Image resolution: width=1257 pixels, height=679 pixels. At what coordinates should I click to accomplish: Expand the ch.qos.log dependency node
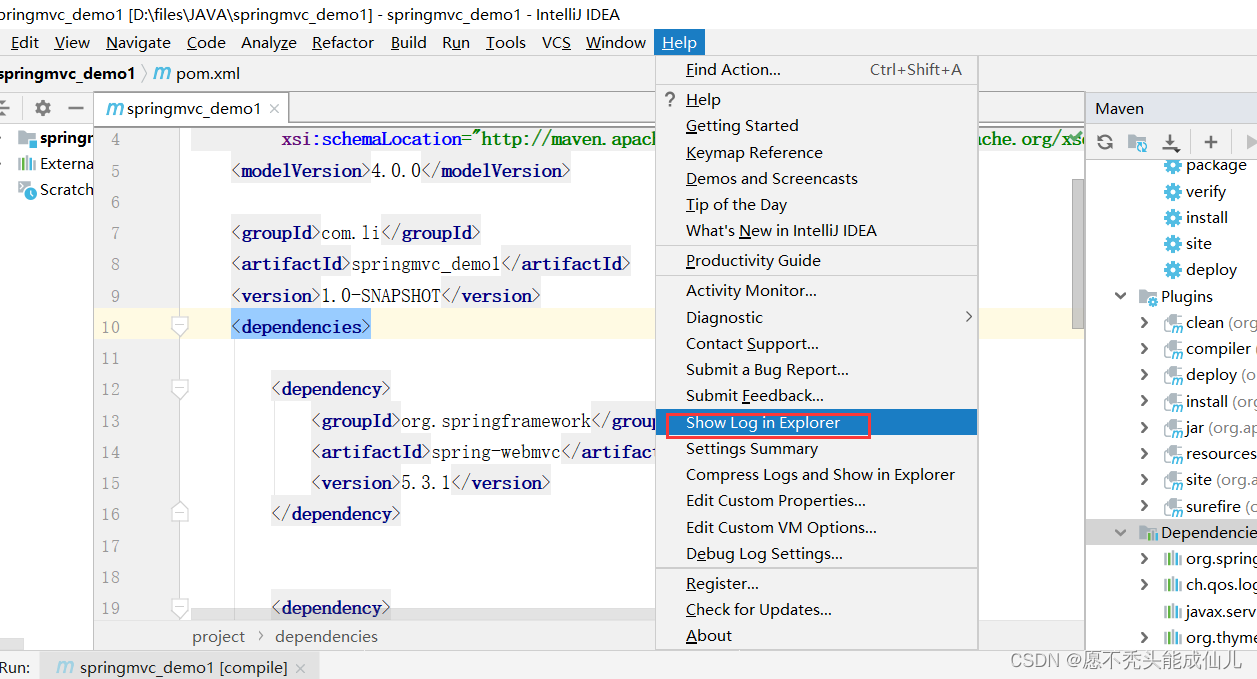point(1145,585)
